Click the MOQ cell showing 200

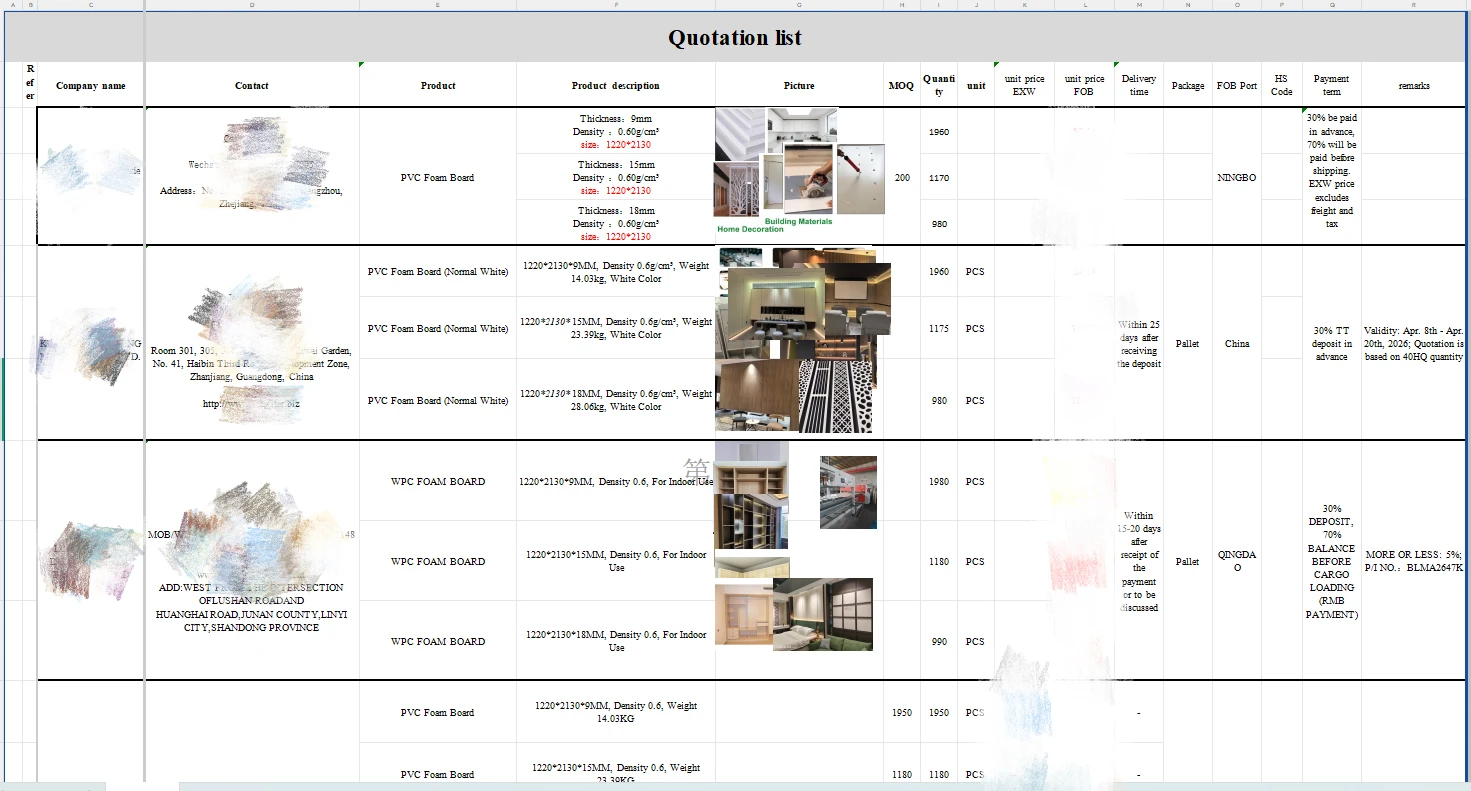pyautogui.click(x=901, y=178)
